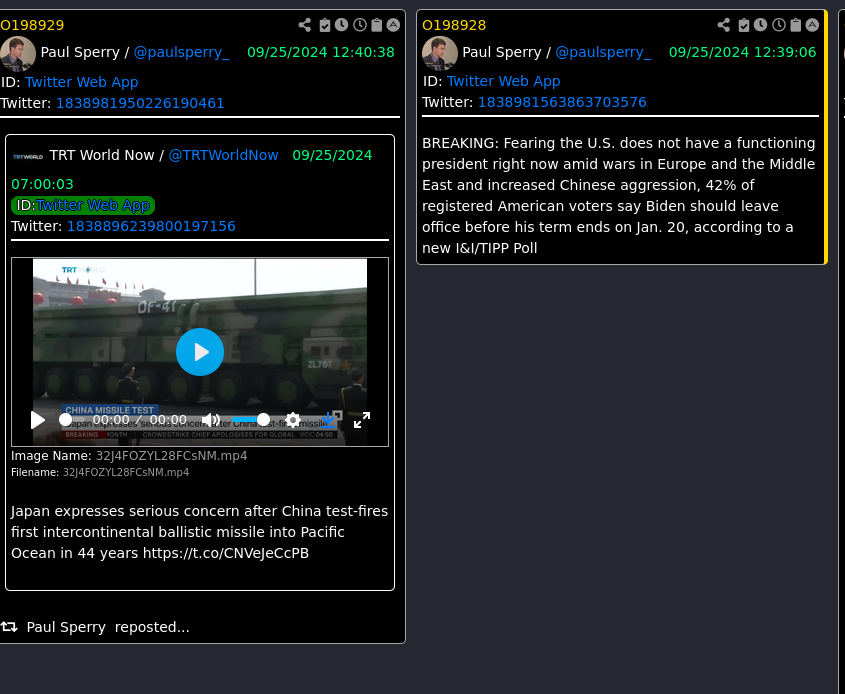Click the picture-in-picture icon in the video controls

click(337, 415)
